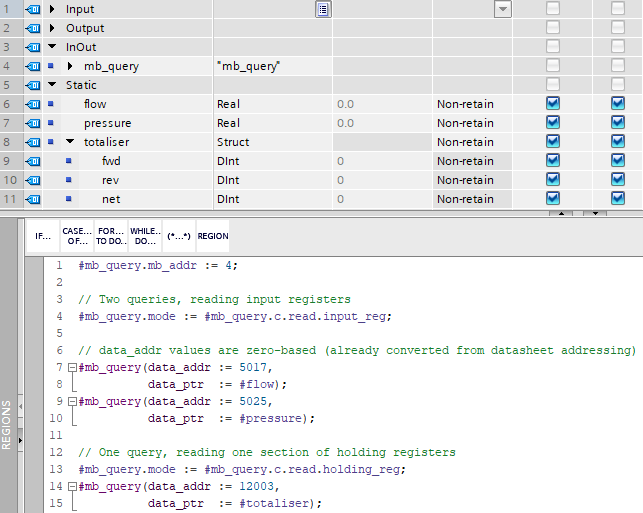Click the interface icon in the flow row
The image size is (643, 513).
33,104
